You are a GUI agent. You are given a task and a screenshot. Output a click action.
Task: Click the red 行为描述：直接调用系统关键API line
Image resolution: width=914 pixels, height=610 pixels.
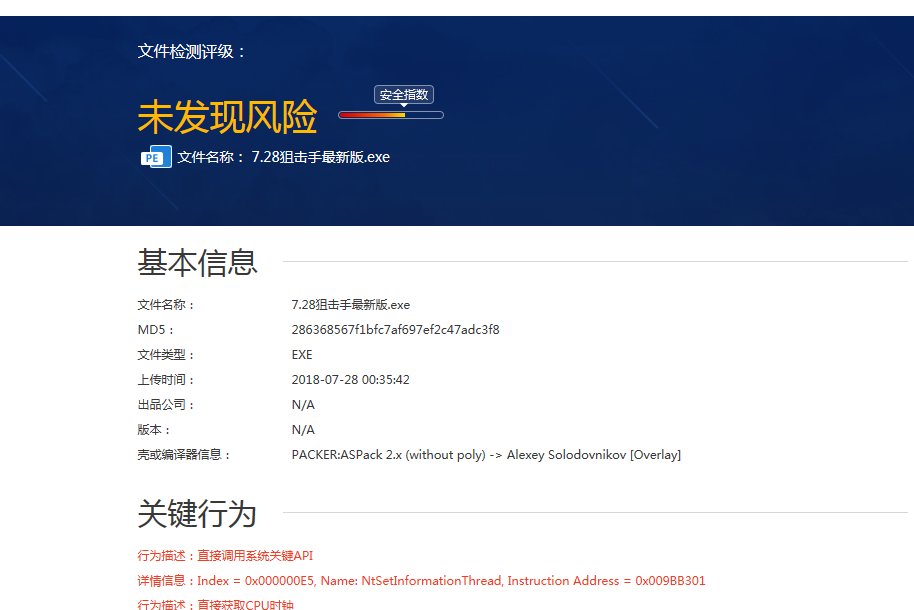tap(225, 556)
